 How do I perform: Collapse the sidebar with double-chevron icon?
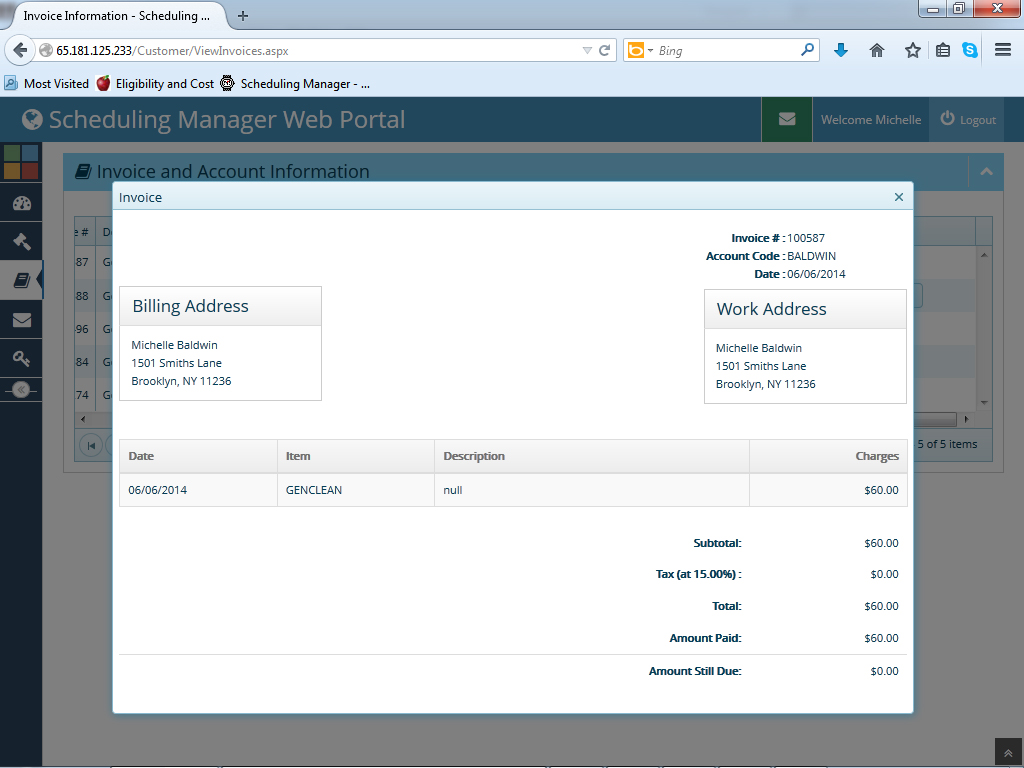(21, 390)
